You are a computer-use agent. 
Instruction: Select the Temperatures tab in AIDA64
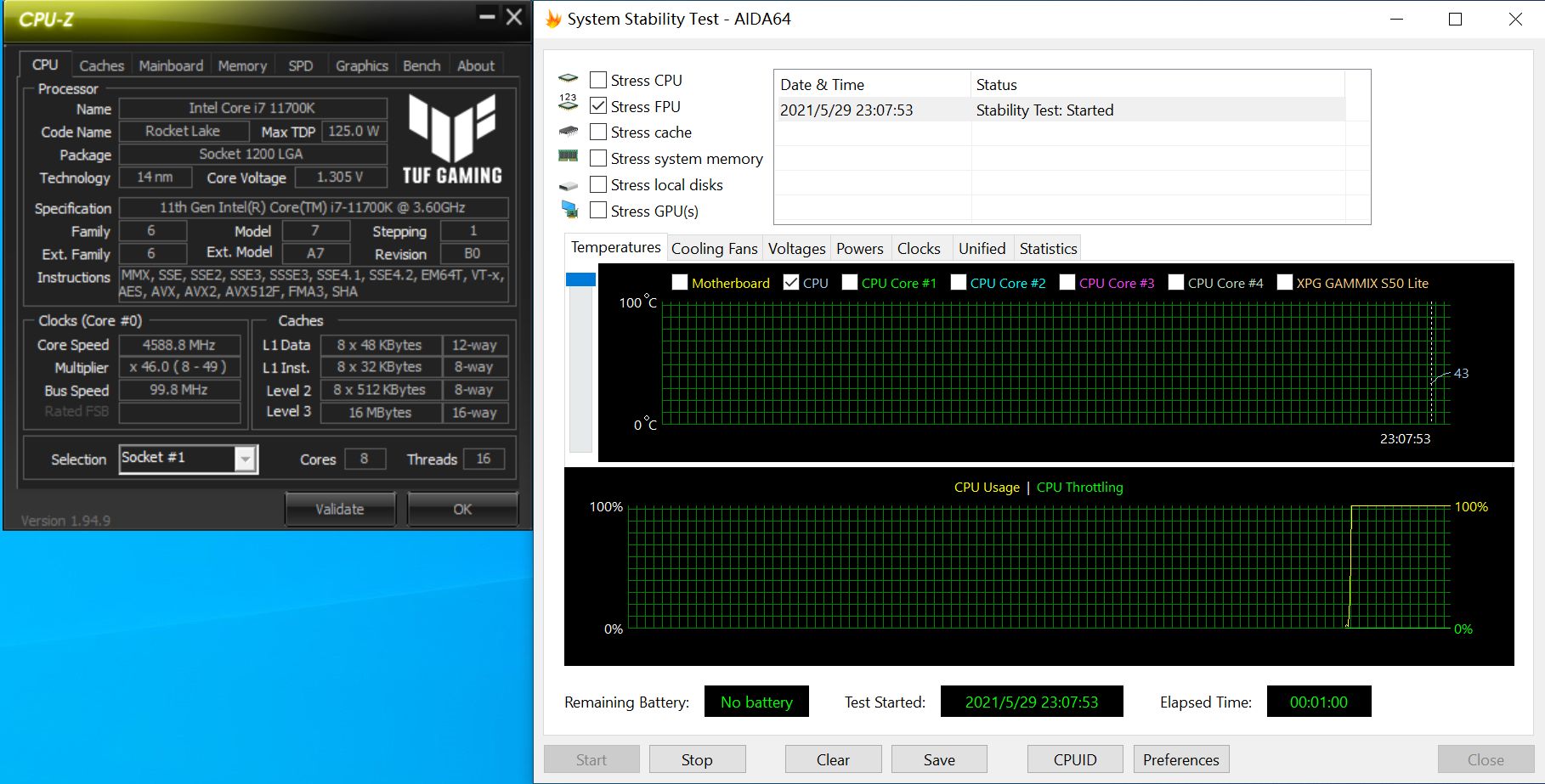coord(615,247)
